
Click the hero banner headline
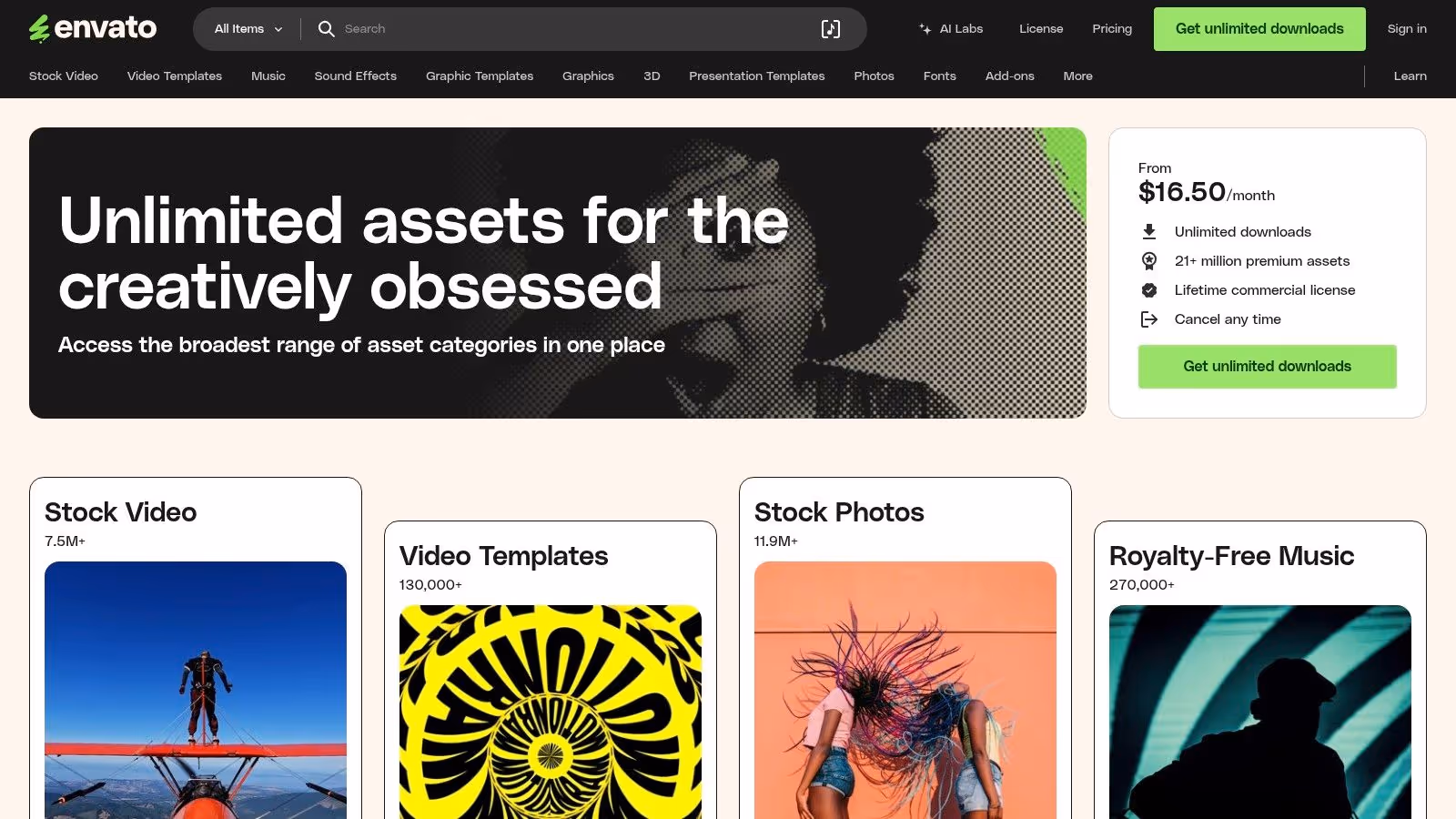point(423,254)
